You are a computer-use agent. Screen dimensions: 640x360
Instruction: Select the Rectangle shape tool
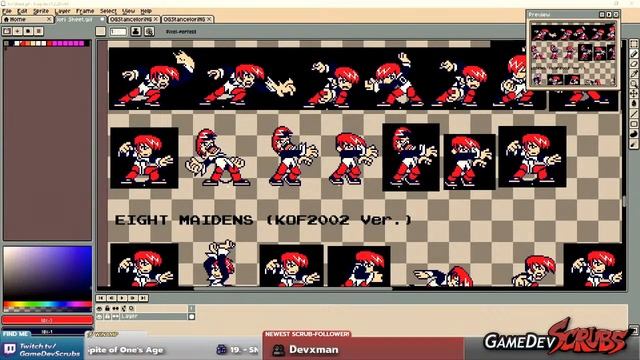[633, 124]
